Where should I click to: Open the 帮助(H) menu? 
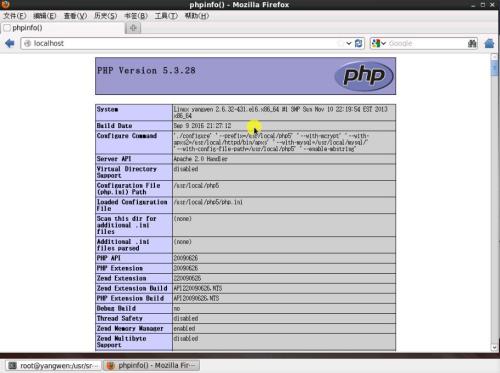coord(197,16)
